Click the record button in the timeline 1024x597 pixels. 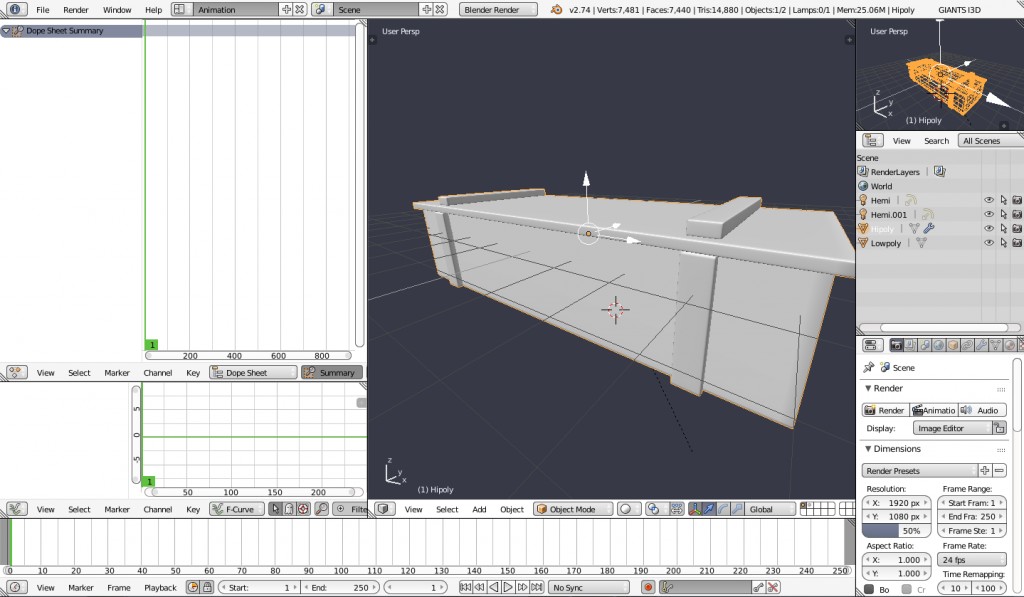click(648, 587)
